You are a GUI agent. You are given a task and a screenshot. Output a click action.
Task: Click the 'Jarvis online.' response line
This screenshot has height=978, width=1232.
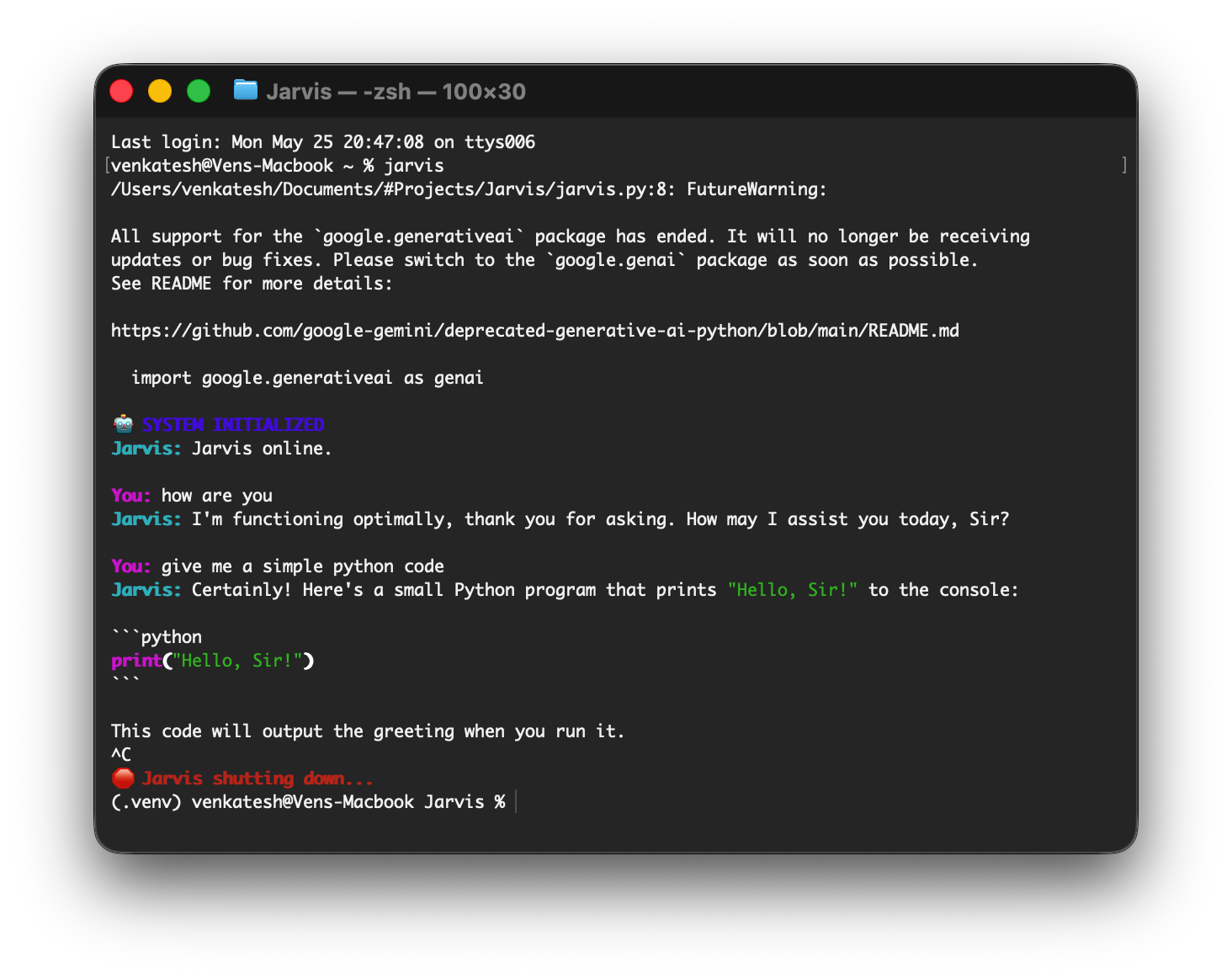click(221, 449)
